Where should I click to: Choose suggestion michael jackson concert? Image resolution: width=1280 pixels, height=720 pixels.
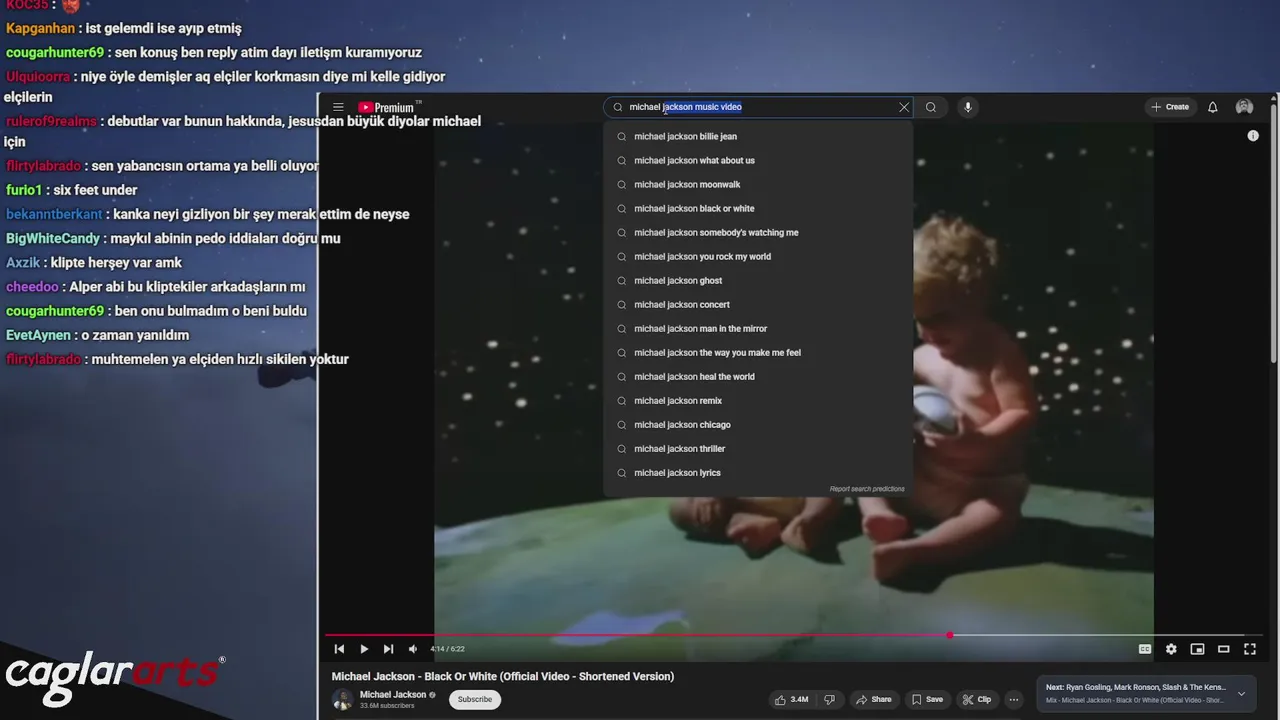pos(758,304)
